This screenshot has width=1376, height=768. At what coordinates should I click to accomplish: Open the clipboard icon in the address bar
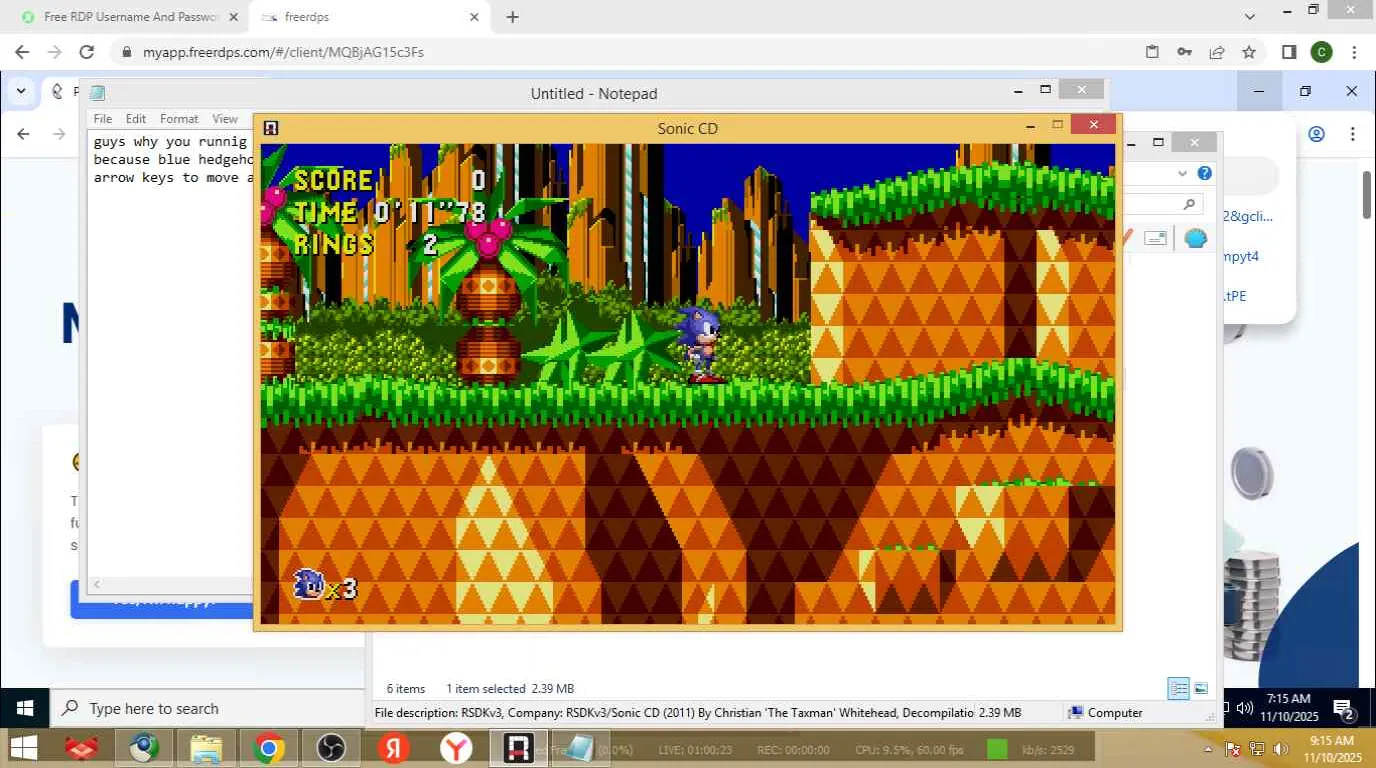(1152, 52)
